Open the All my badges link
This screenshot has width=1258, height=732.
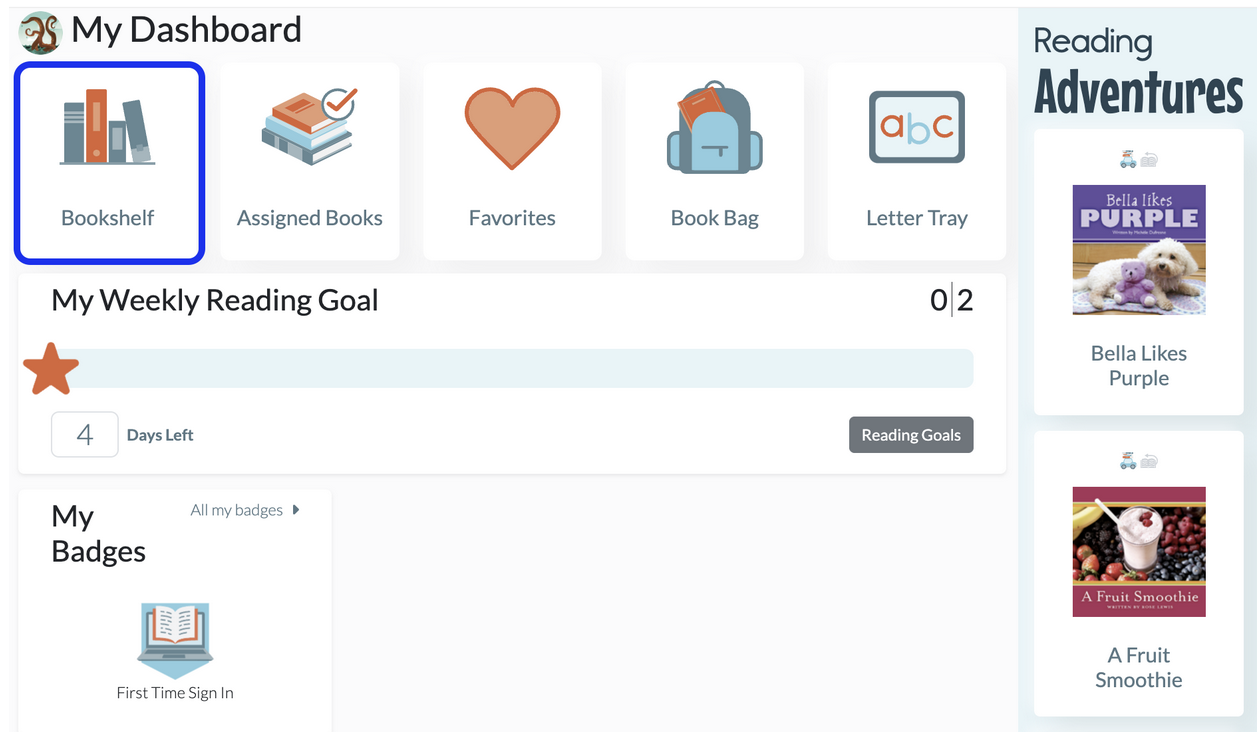coord(237,510)
